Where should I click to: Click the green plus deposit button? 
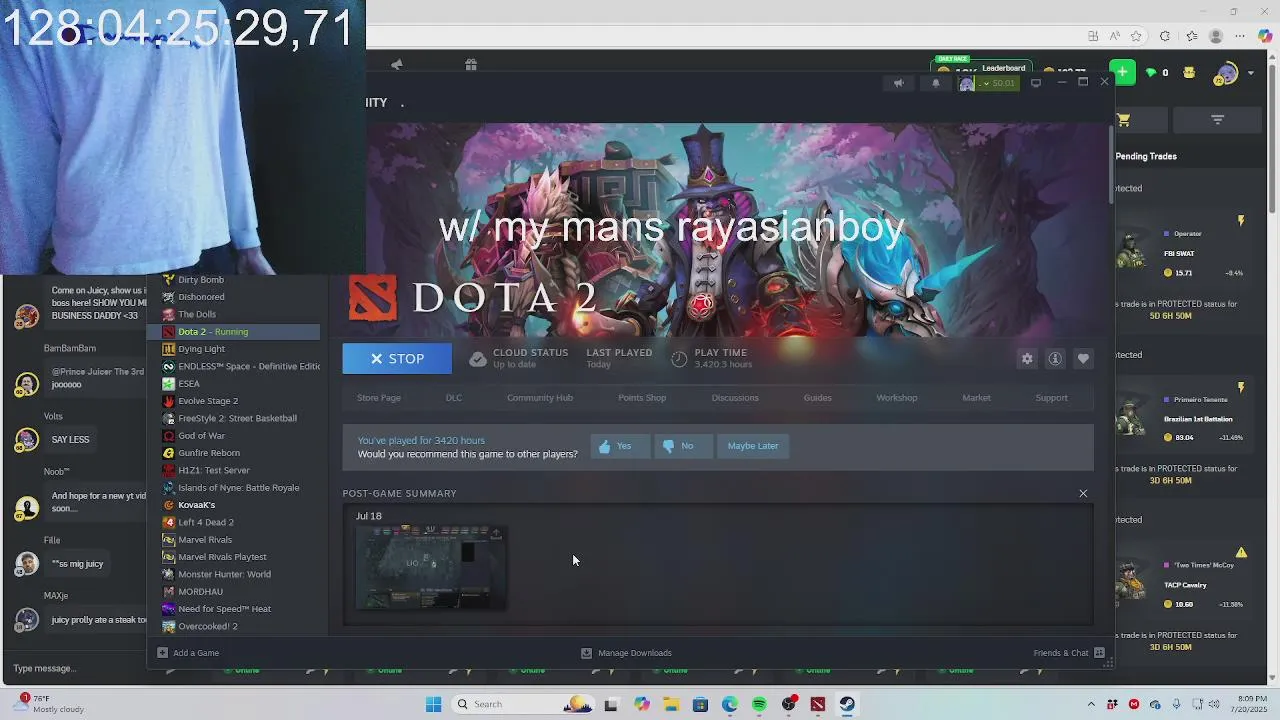pyautogui.click(x=1123, y=72)
